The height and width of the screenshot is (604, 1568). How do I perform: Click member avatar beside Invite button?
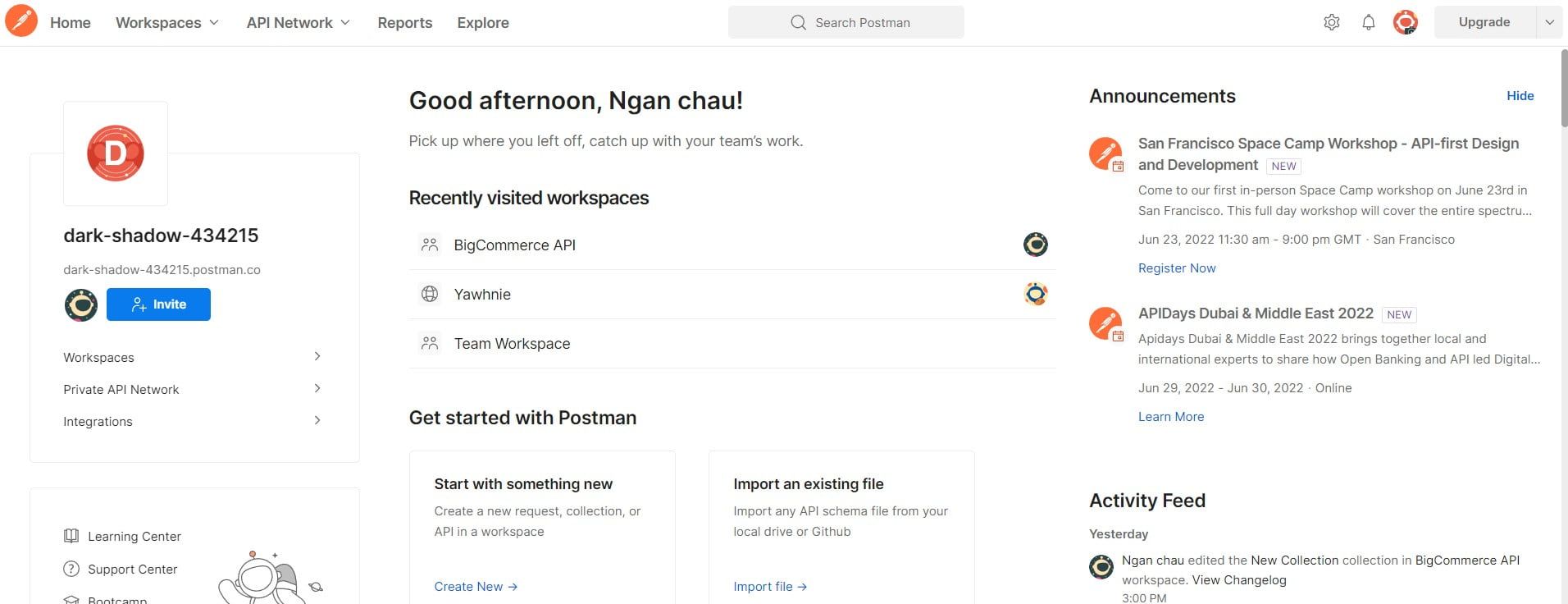click(x=81, y=304)
